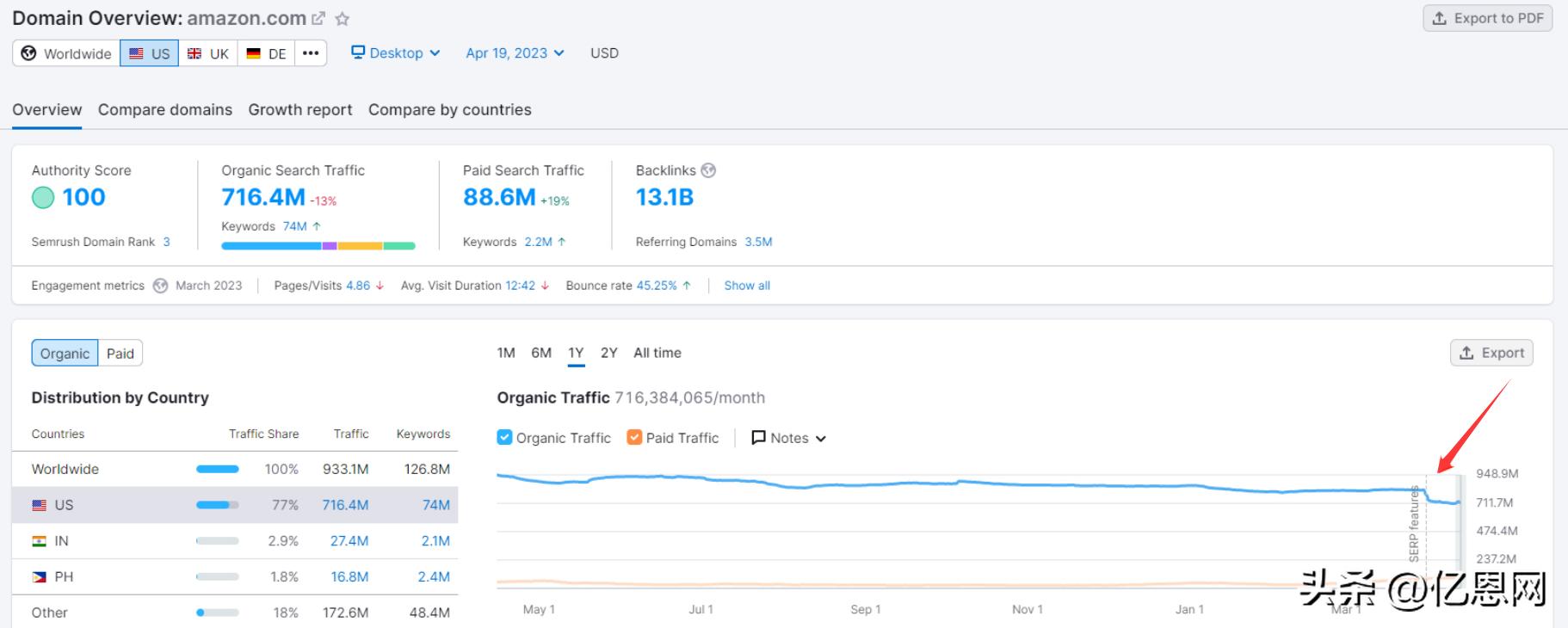Click the external link icon beside amazon.com

click(x=318, y=18)
